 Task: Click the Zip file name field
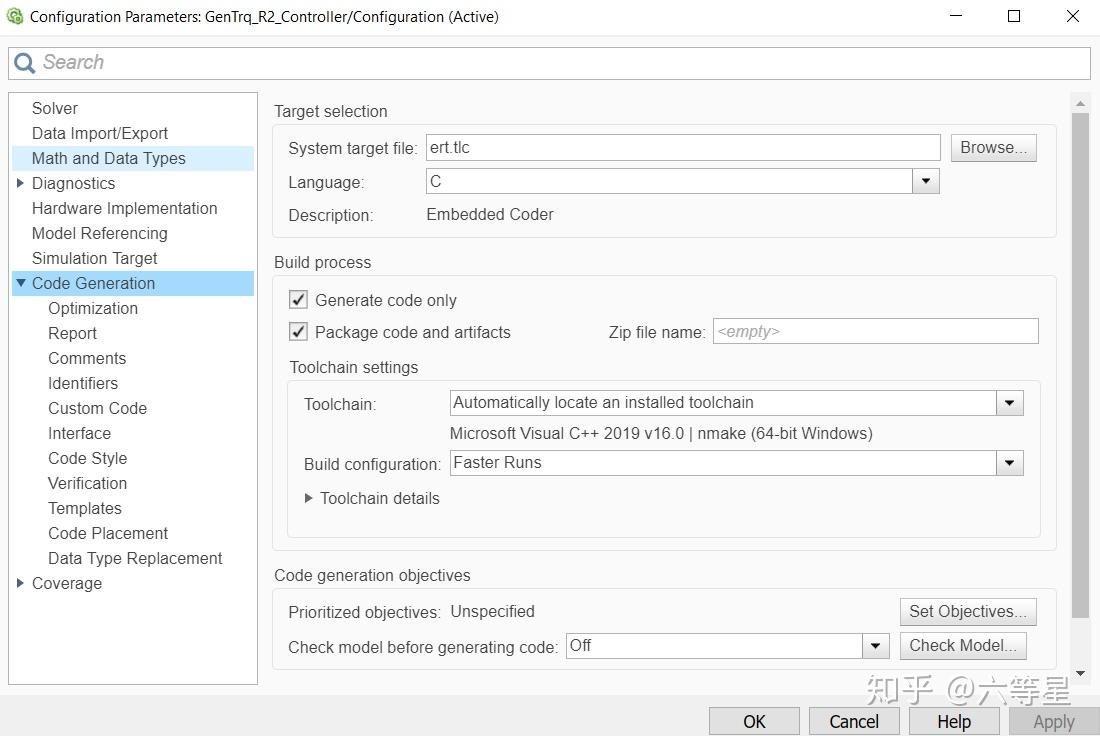point(876,331)
